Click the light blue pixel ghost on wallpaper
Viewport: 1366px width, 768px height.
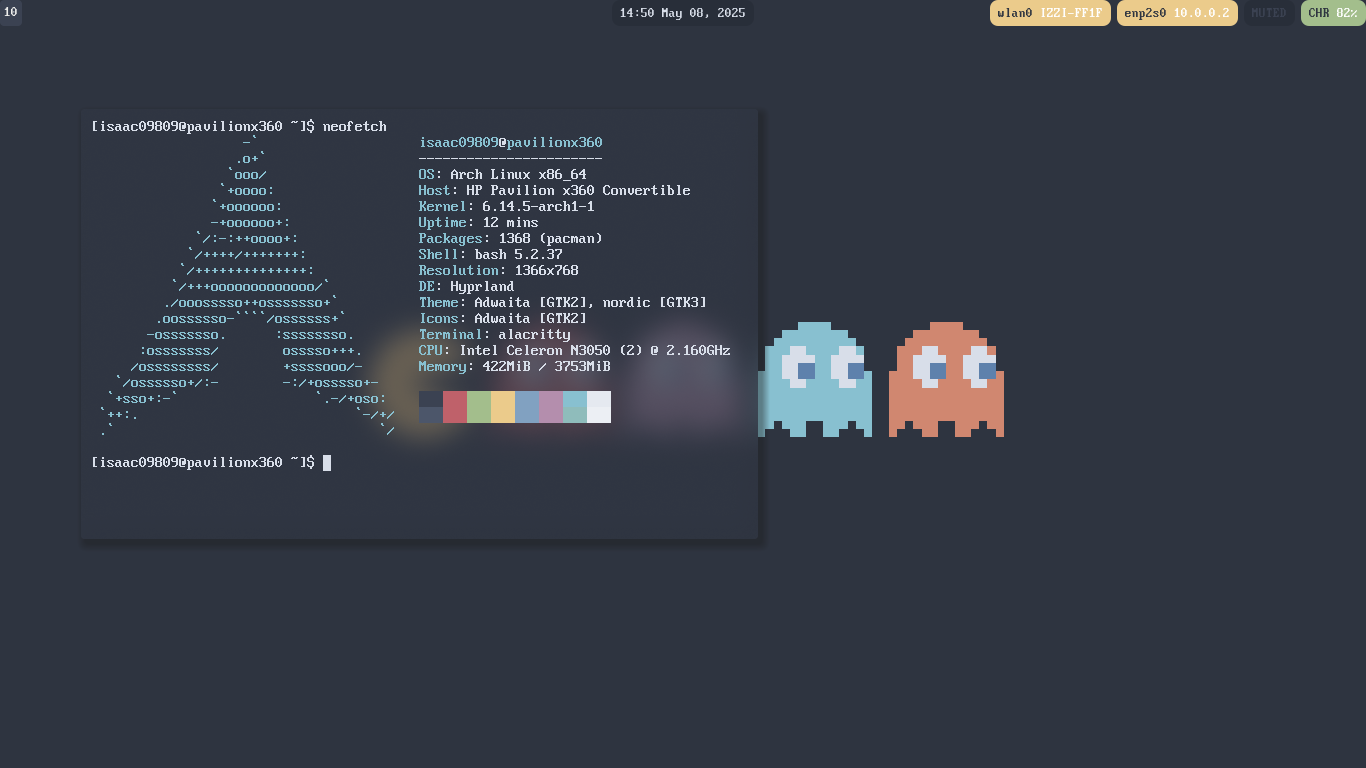click(x=815, y=379)
